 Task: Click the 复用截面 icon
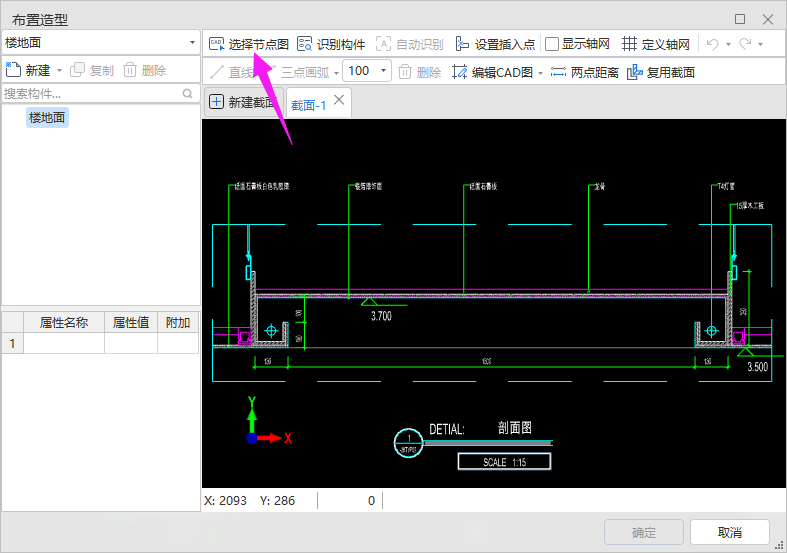pos(634,72)
